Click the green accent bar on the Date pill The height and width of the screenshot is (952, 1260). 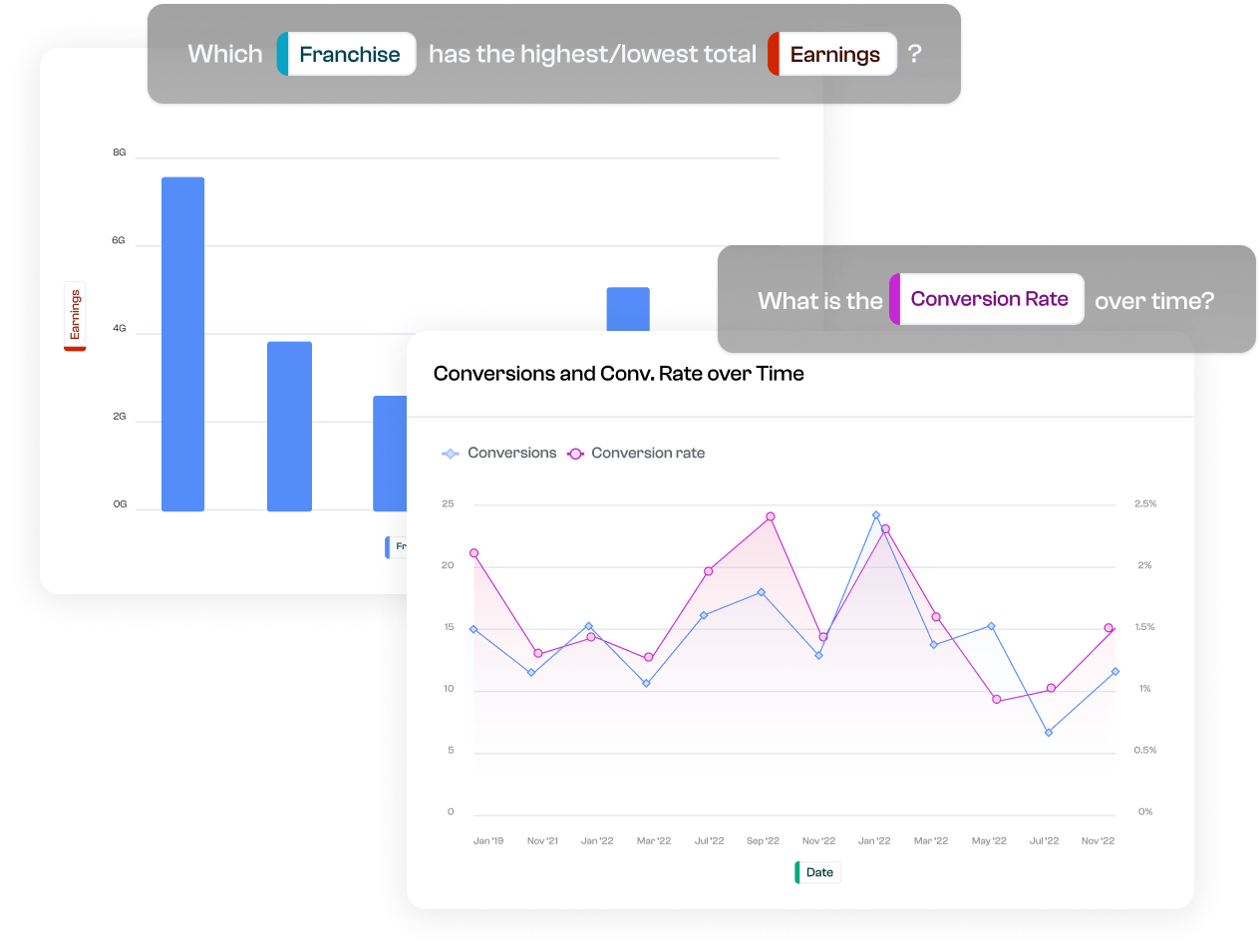[798, 871]
